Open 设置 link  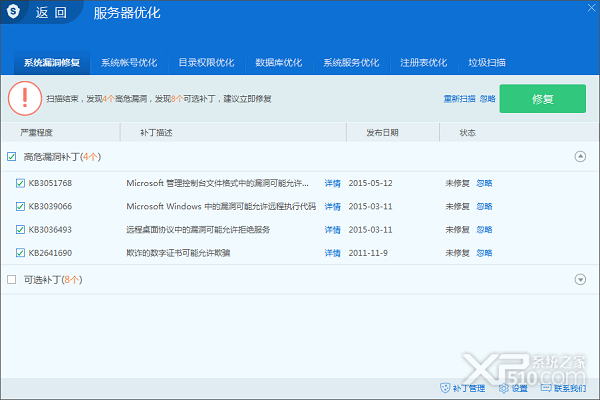pos(520,389)
